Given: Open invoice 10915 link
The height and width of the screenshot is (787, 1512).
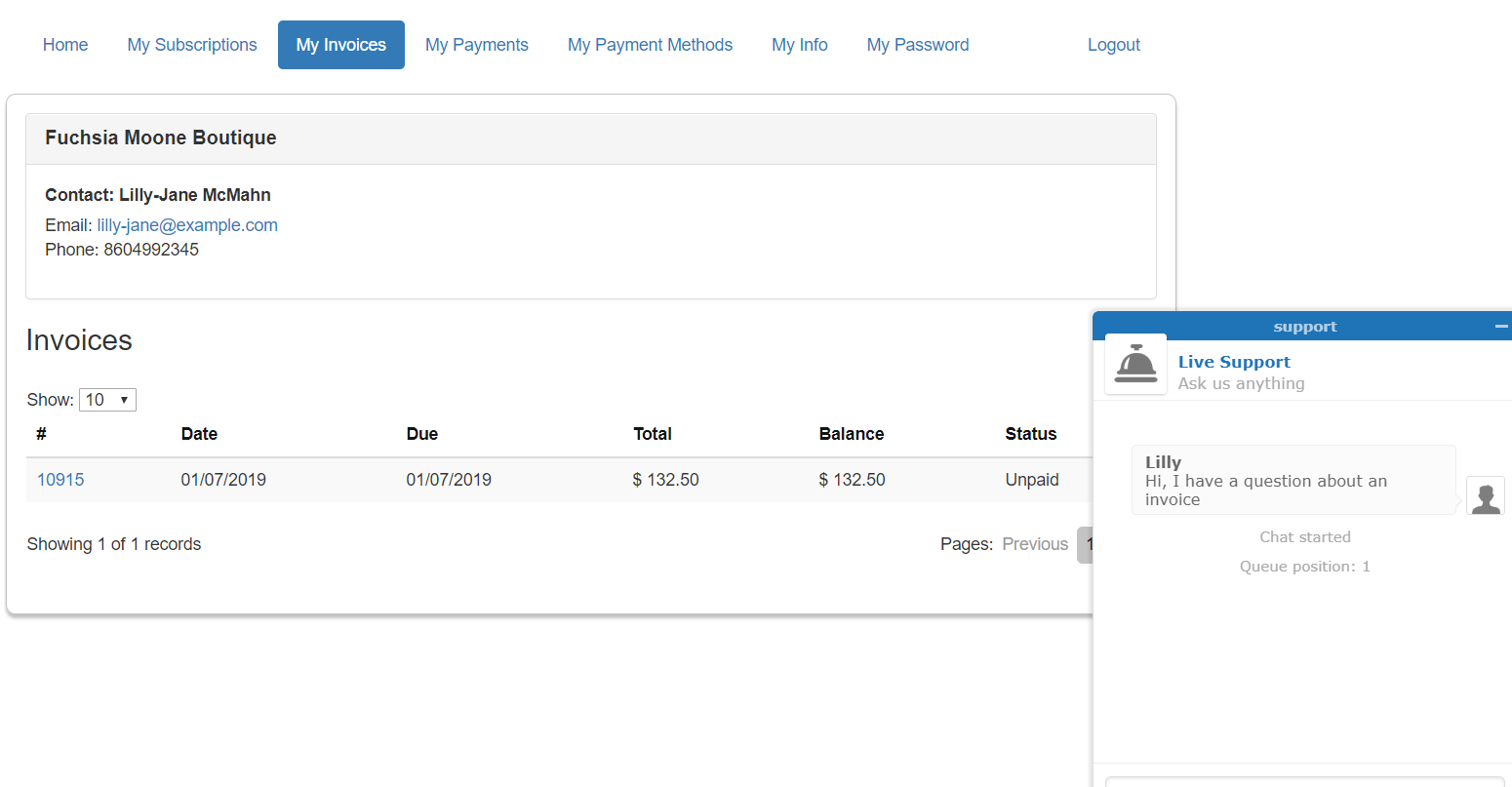Looking at the screenshot, I should click(x=60, y=480).
